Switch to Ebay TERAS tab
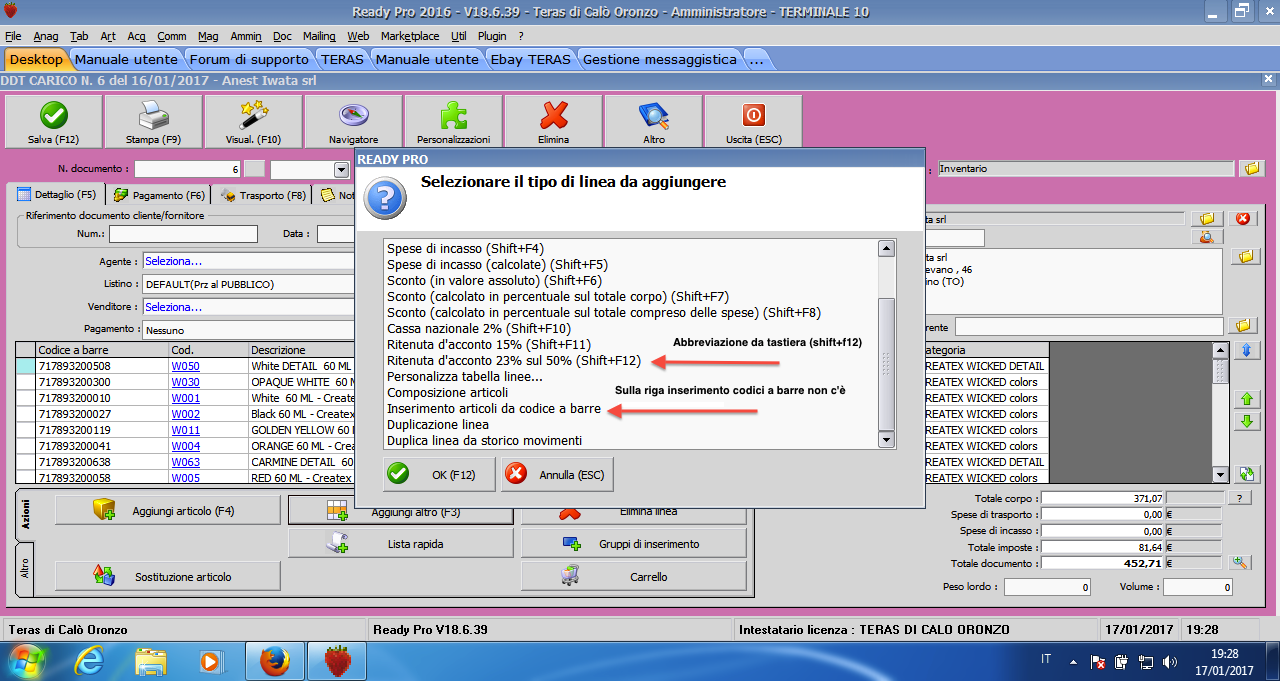This screenshot has height=681, width=1280. point(530,59)
